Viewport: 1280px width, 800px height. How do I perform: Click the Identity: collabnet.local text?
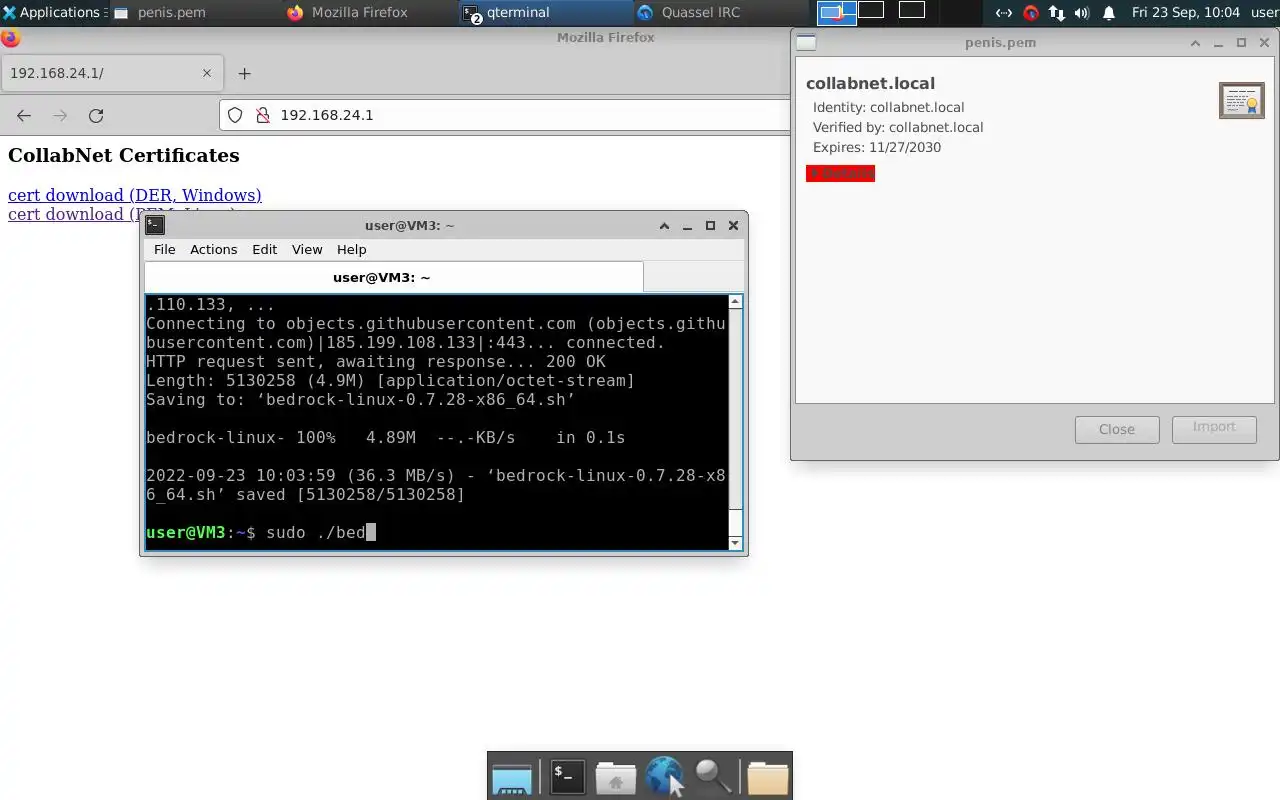point(888,107)
